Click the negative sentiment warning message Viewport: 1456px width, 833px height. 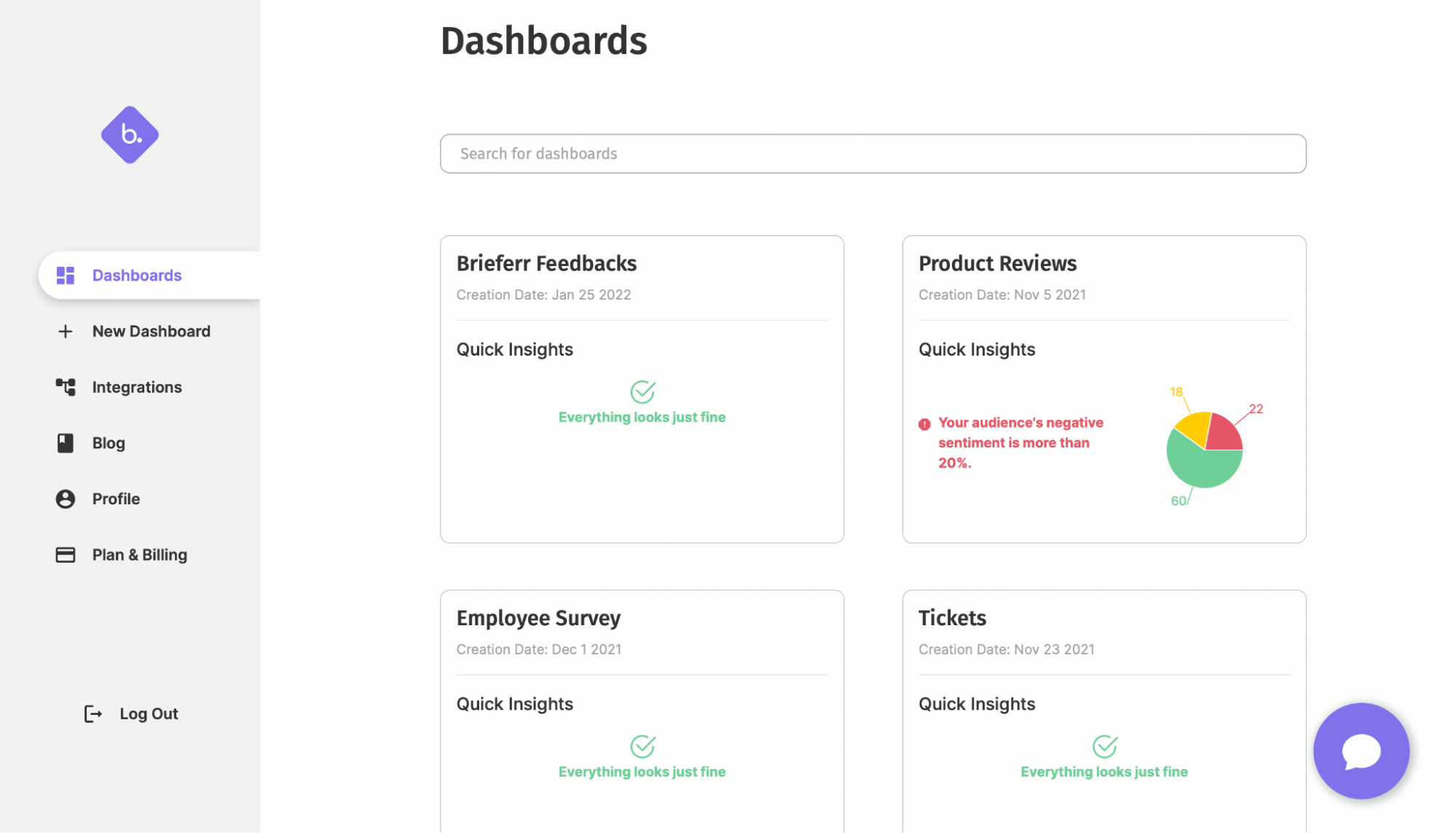[1020, 443]
